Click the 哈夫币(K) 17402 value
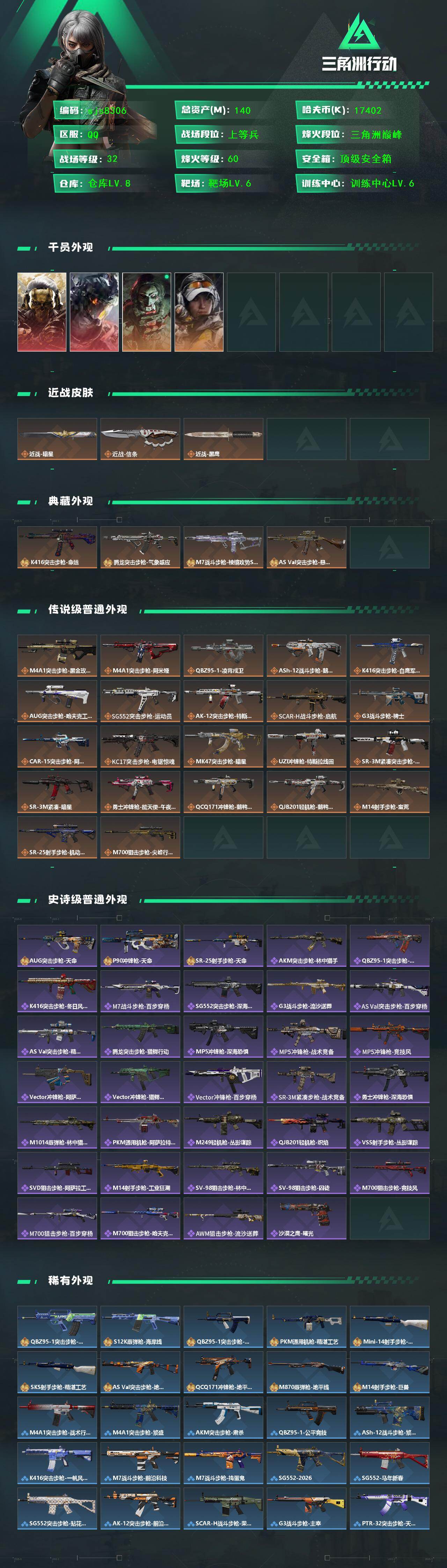The width and height of the screenshot is (447, 1568). click(x=367, y=110)
